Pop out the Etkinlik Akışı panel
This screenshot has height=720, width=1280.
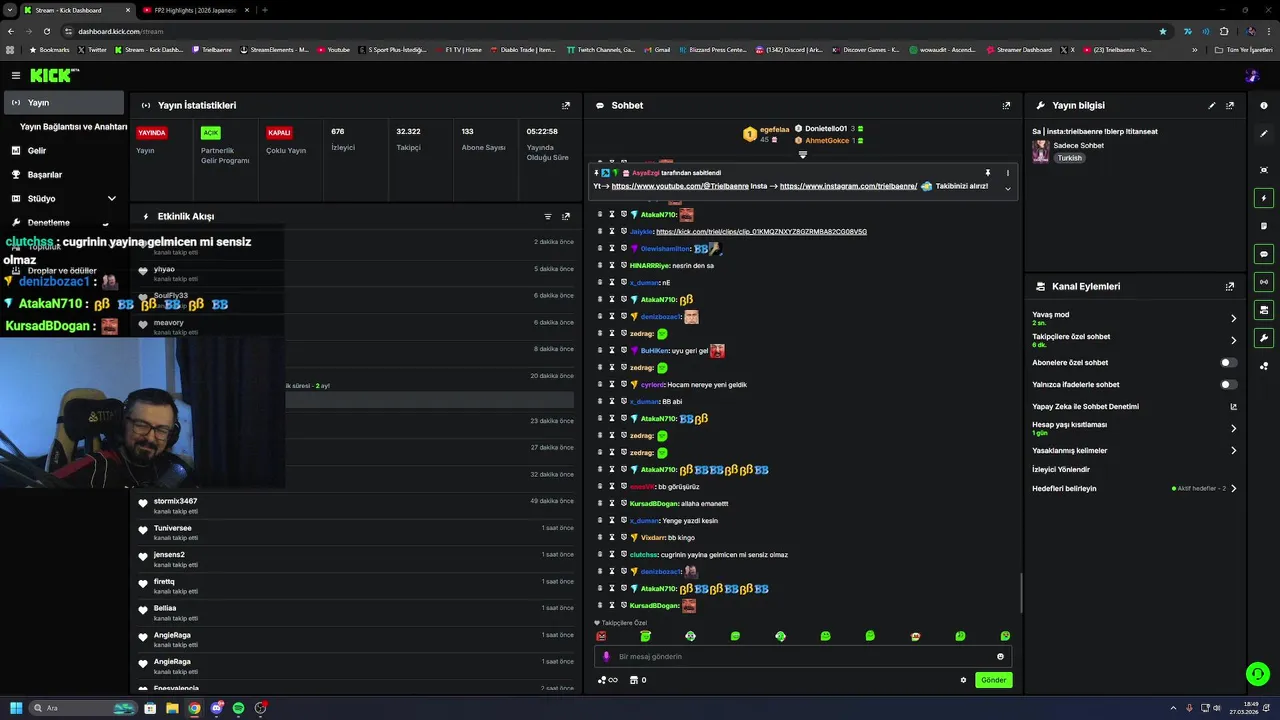[566, 216]
